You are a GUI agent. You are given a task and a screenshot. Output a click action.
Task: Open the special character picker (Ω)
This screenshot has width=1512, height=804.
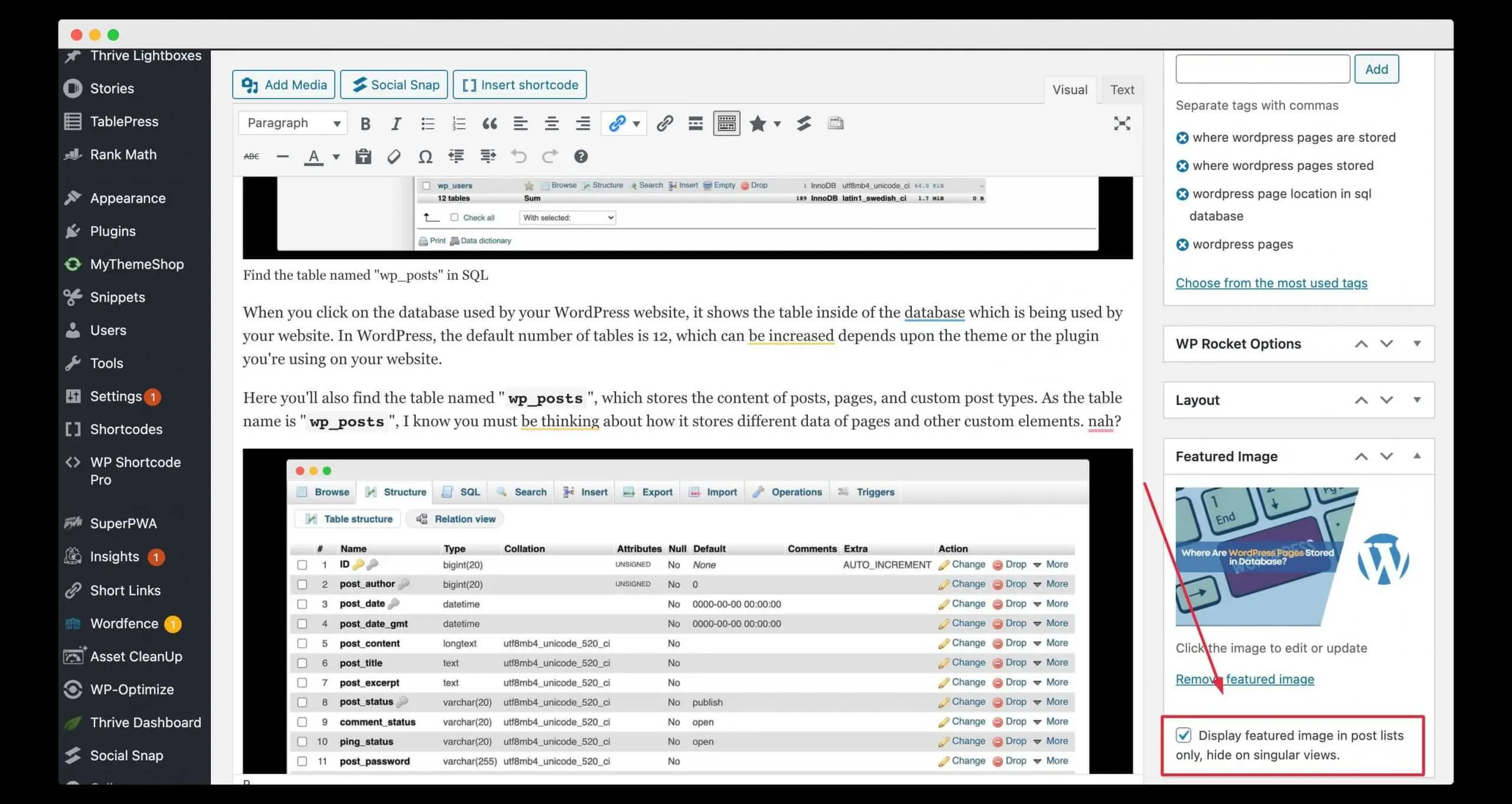[425, 156]
